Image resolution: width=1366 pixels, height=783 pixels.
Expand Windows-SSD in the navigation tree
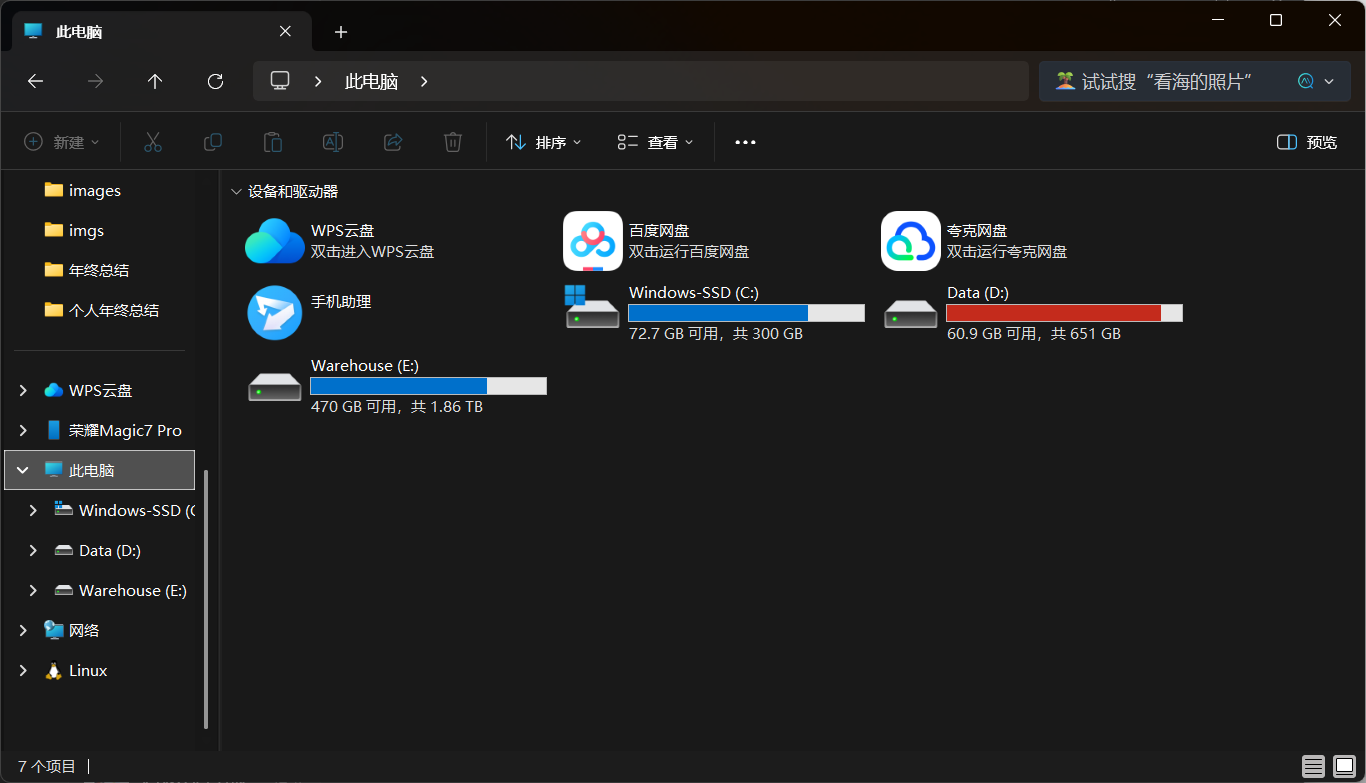pos(33,510)
